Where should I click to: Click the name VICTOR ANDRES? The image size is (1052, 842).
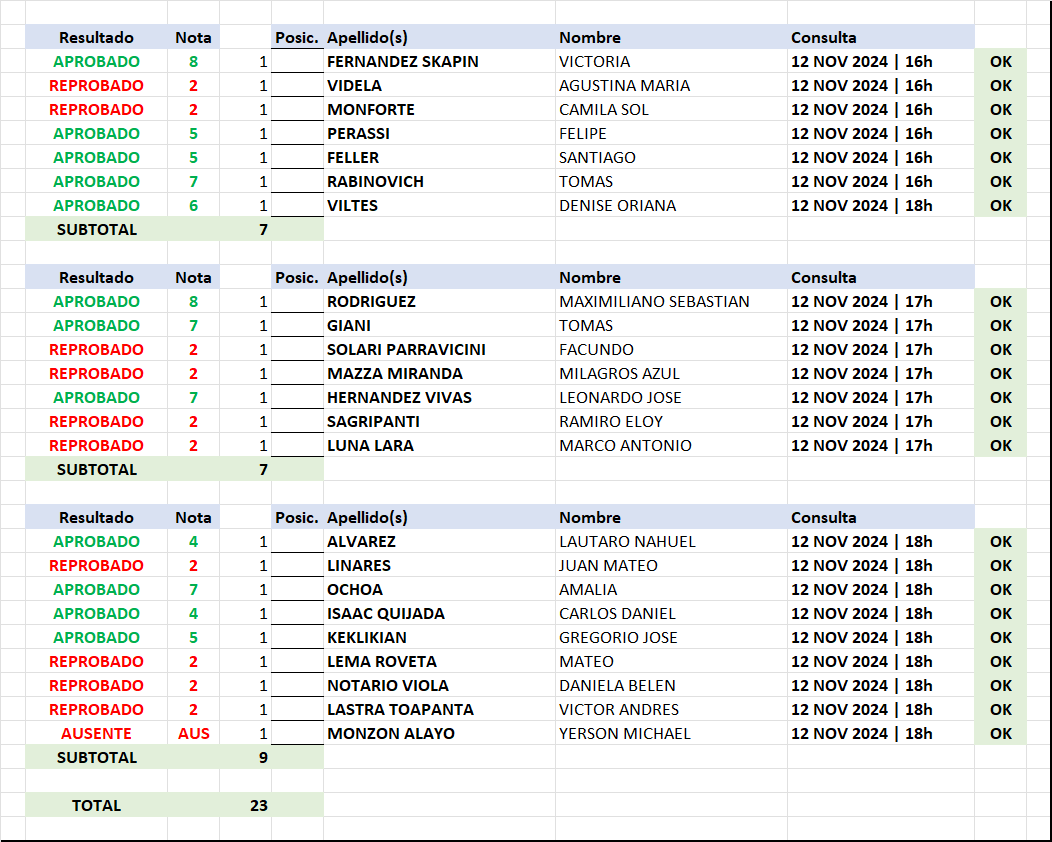[619, 711]
